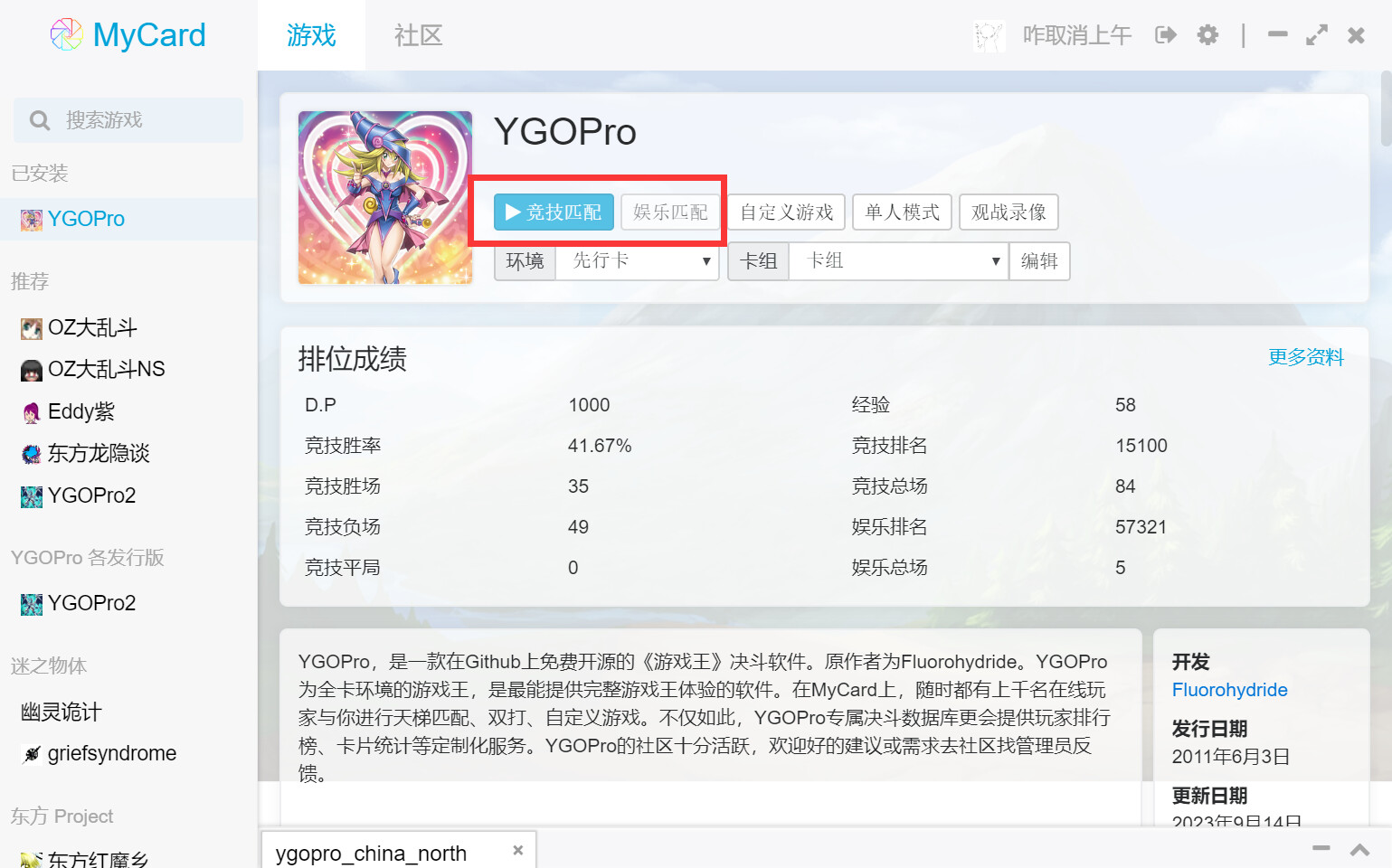
Task: Click the YGOPro Dark Magician Girl cover image
Action: 385,197
